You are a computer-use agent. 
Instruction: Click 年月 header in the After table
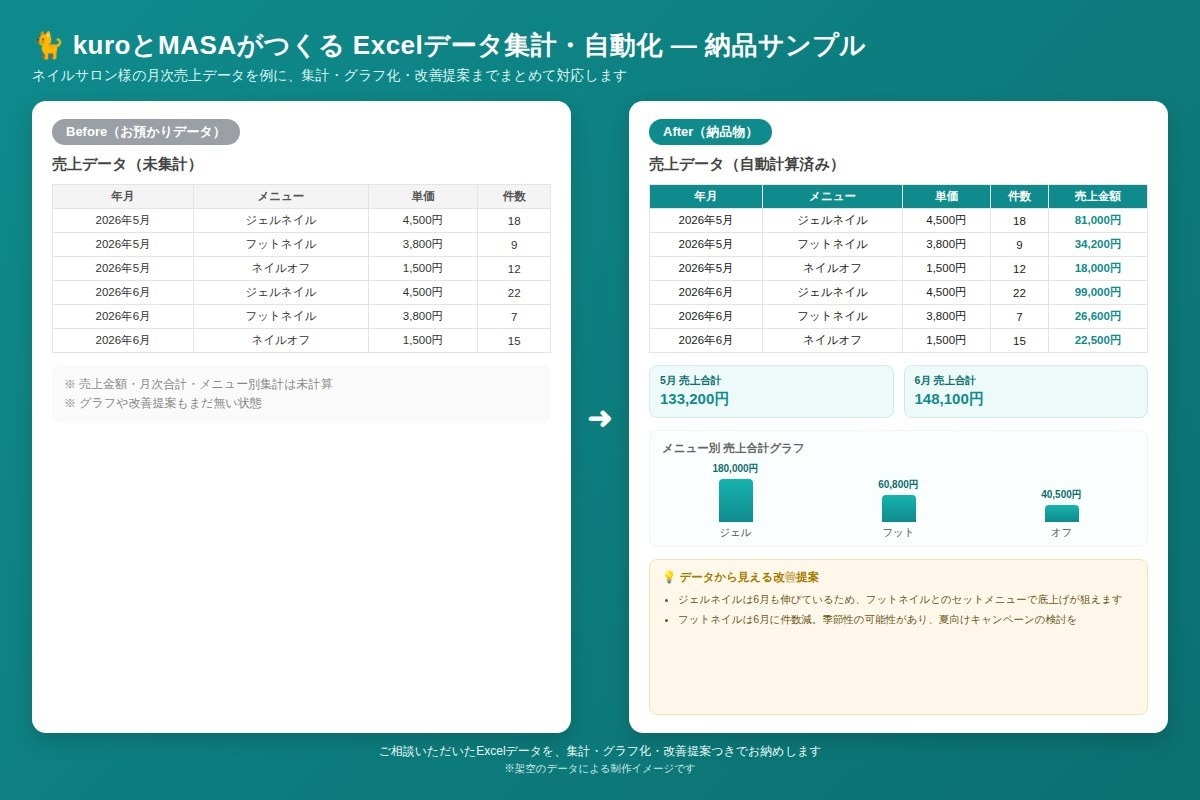706,196
